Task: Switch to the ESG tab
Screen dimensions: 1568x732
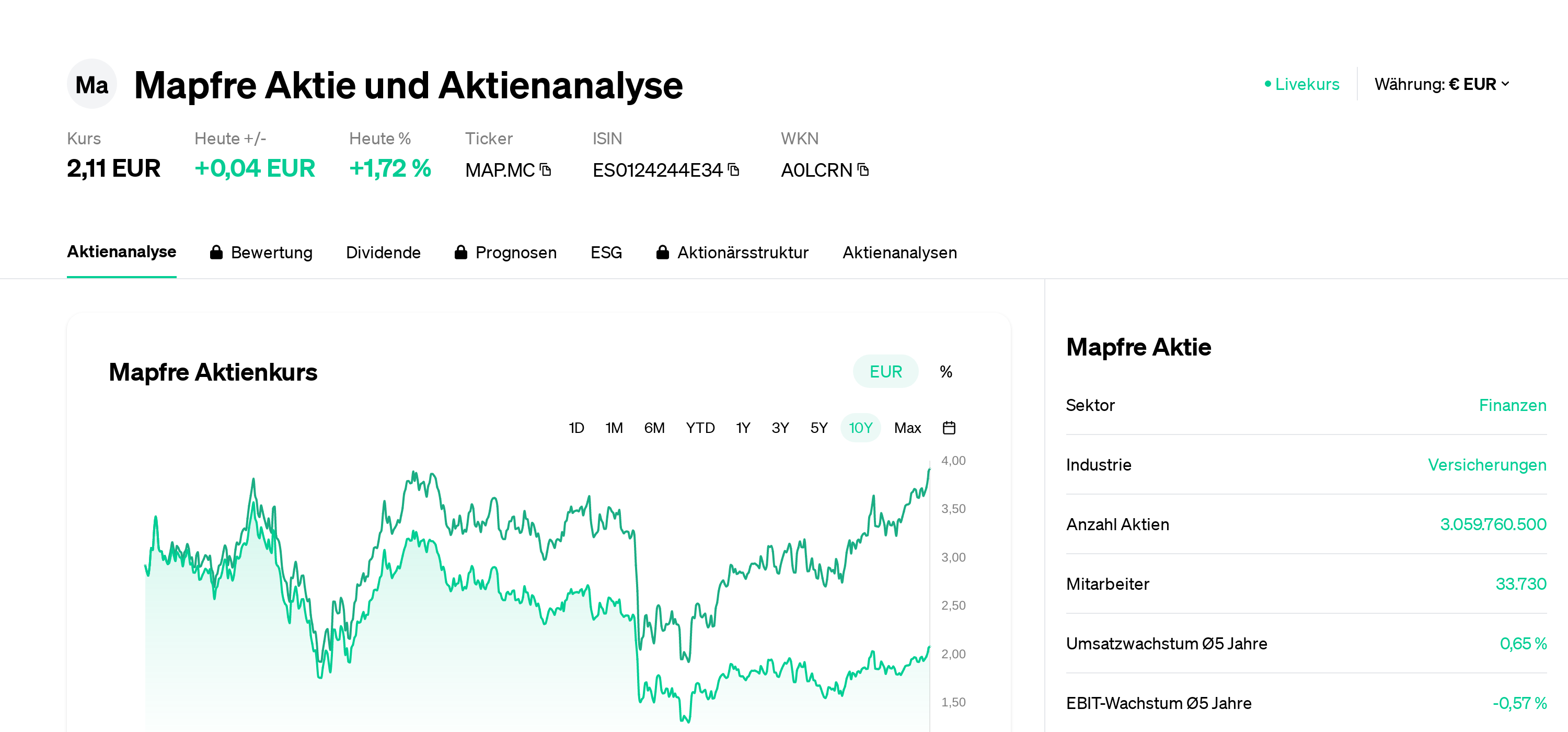Action: 606,253
